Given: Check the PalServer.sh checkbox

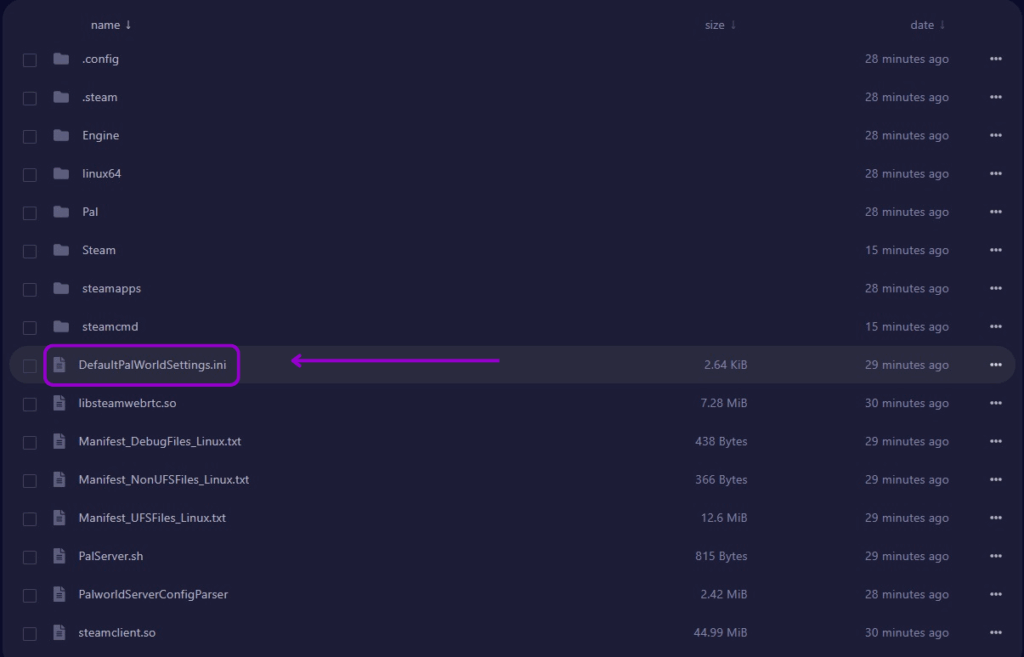Looking at the screenshot, I should coord(29,557).
